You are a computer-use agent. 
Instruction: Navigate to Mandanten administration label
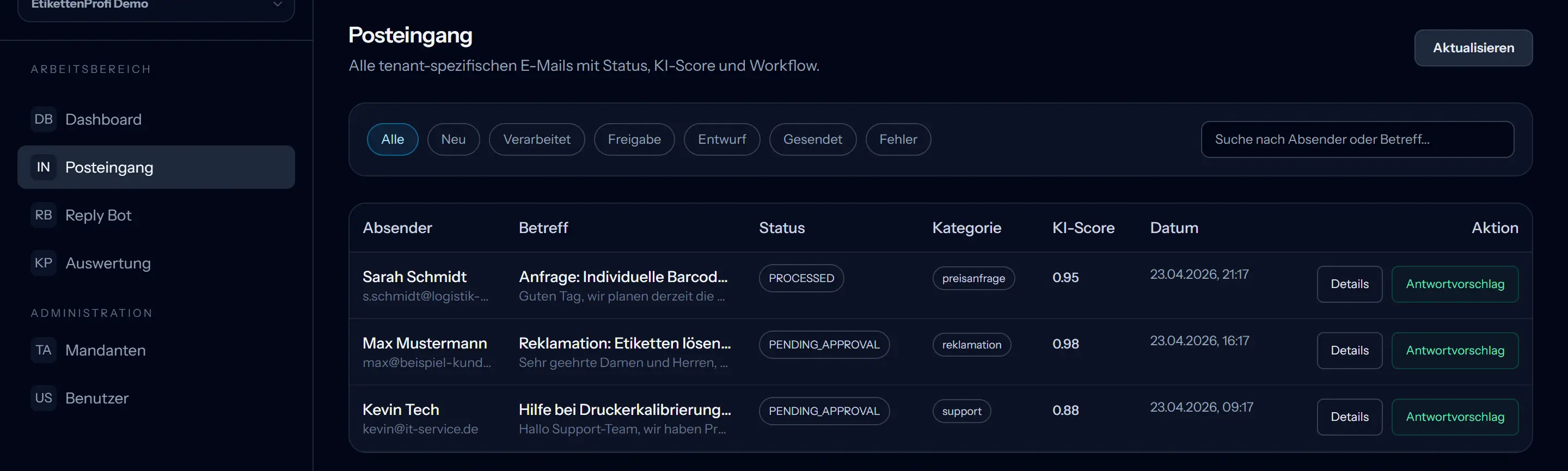coord(105,351)
